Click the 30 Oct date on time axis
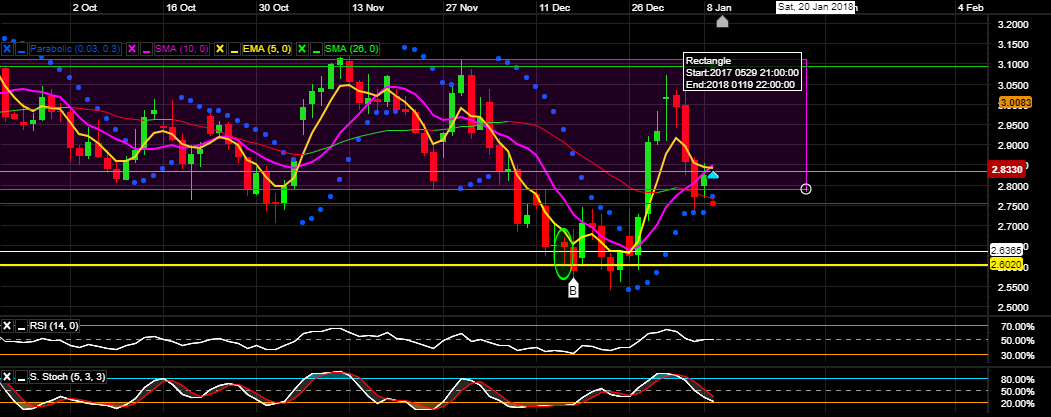 273,7
